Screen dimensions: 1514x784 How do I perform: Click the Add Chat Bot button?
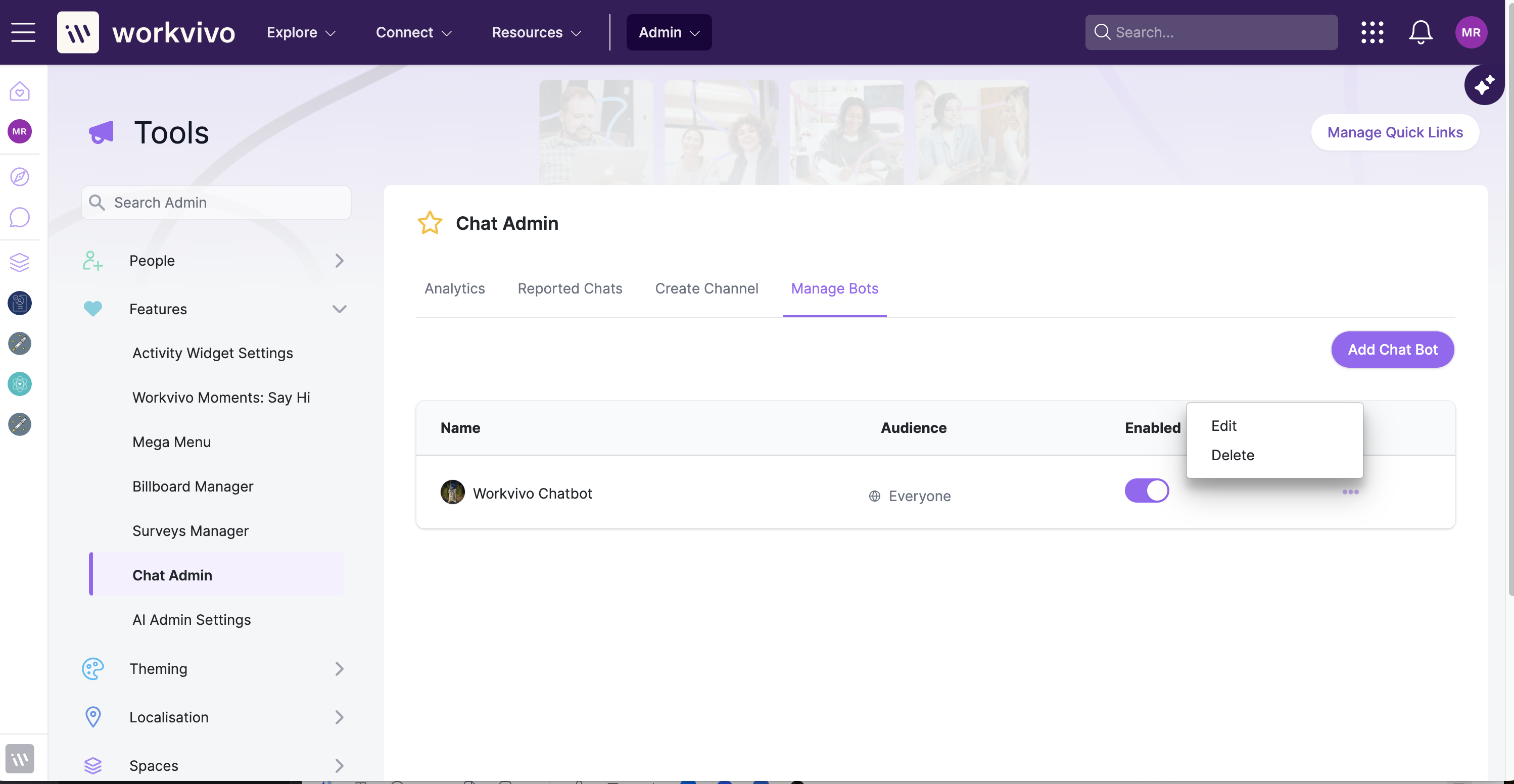pyautogui.click(x=1392, y=350)
